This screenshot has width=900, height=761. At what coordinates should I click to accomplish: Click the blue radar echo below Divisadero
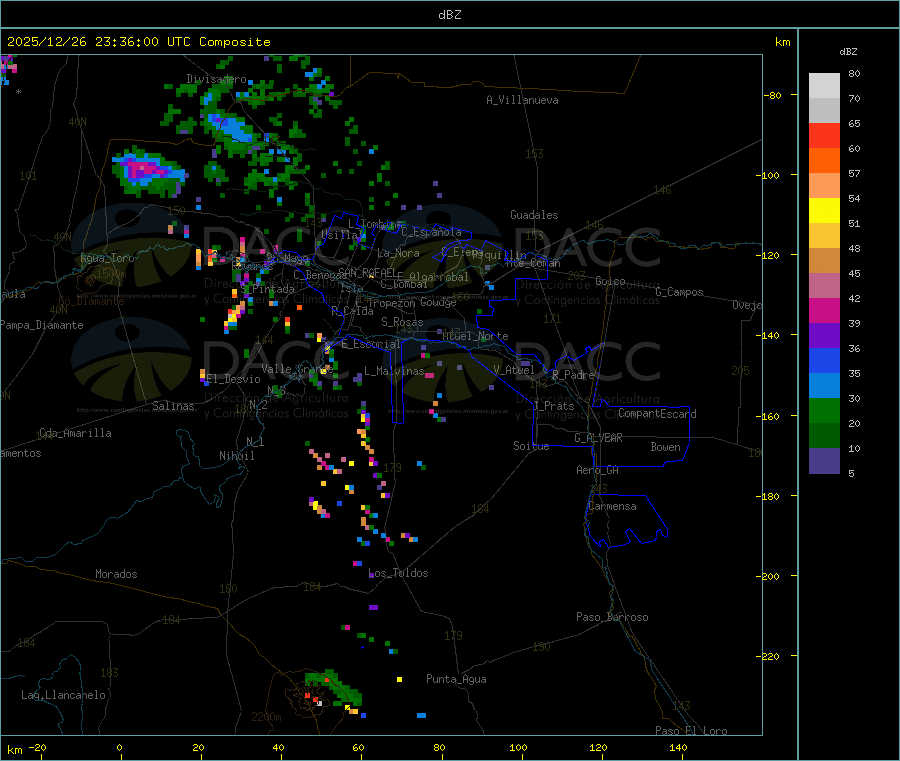tap(231, 128)
